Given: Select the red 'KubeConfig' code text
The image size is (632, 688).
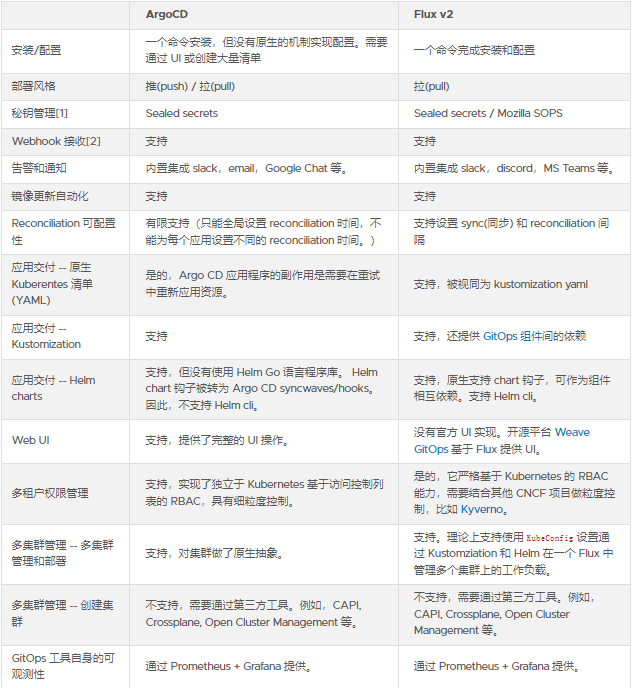Looking at the screenshot, I should pos(549,538).
